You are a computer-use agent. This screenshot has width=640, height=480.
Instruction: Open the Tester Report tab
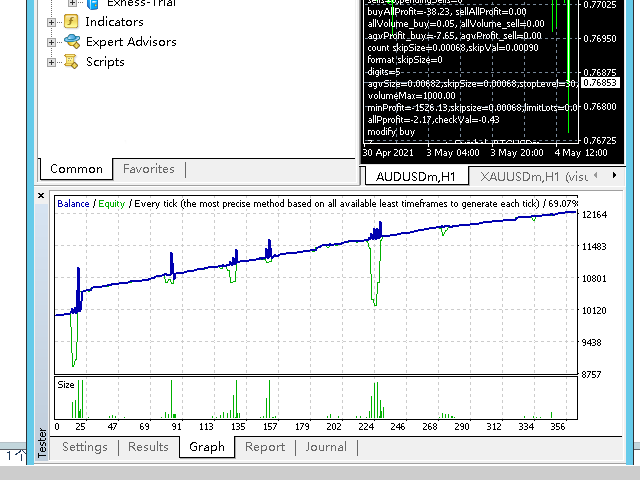coord(265,447)
